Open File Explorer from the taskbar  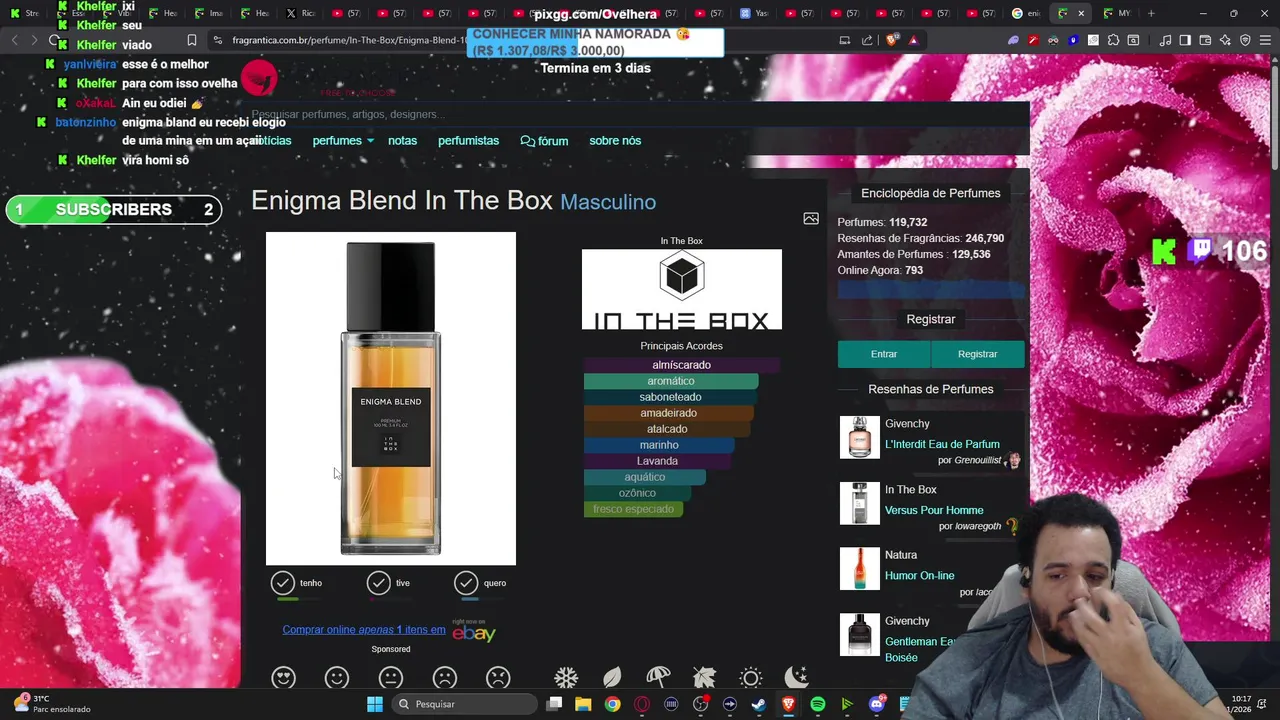tap(583, 704)
